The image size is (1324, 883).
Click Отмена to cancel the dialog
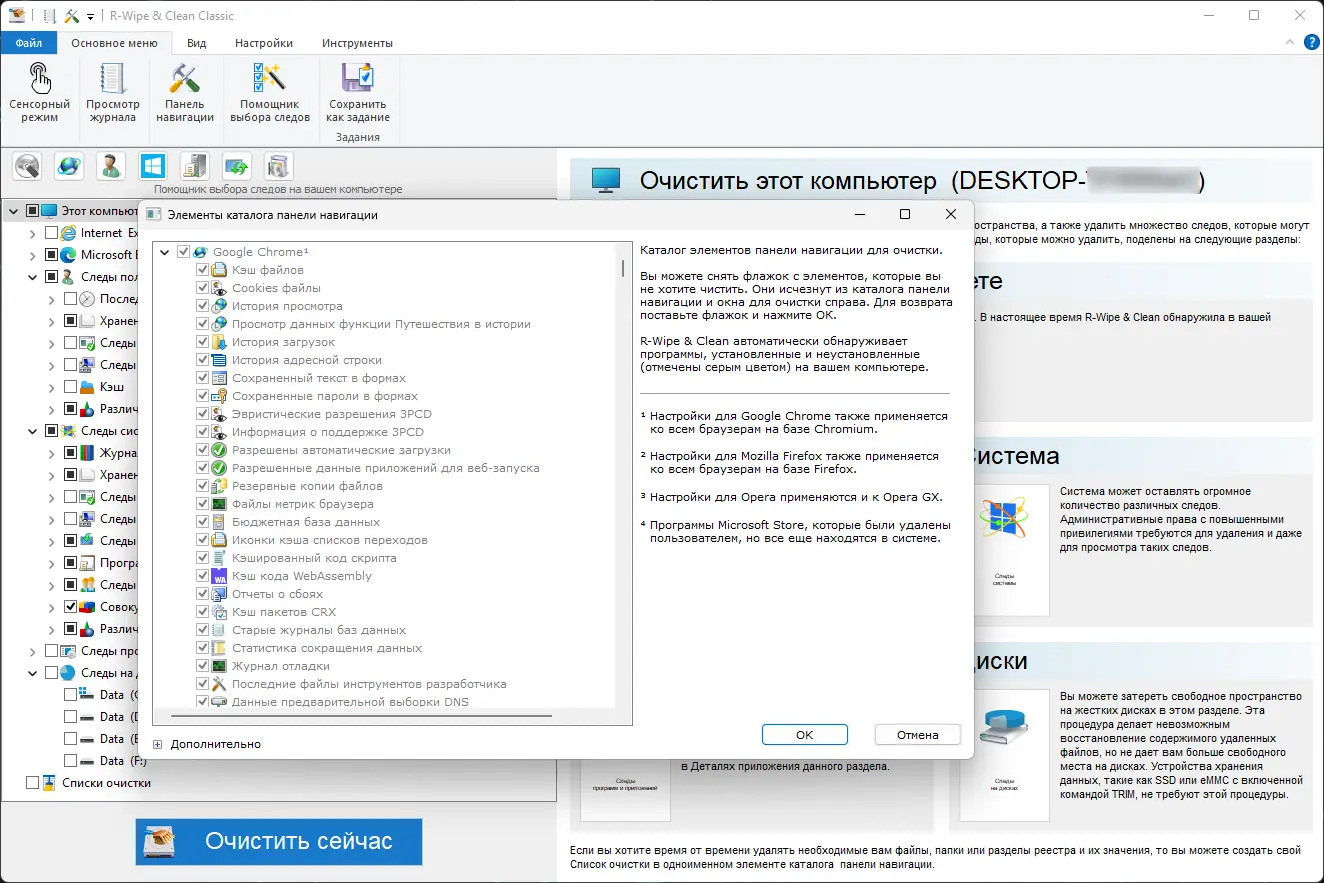[x=918, y=734]
